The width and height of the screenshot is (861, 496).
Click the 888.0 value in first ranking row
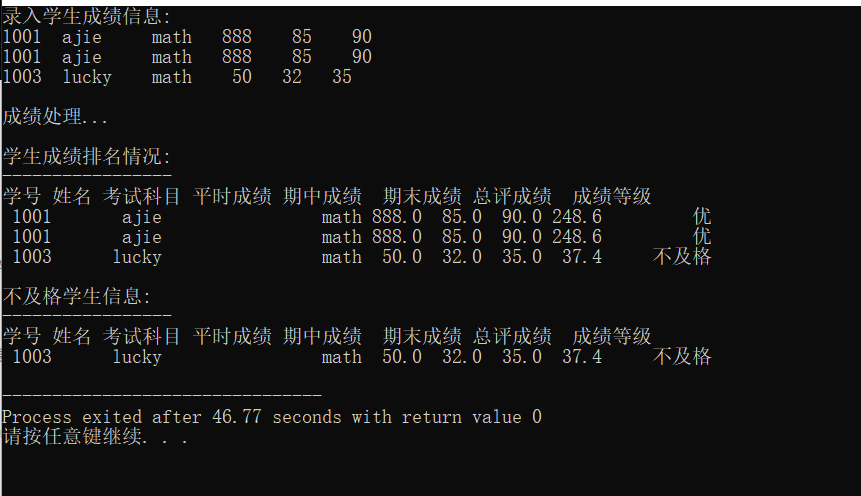tap(397, 217)
